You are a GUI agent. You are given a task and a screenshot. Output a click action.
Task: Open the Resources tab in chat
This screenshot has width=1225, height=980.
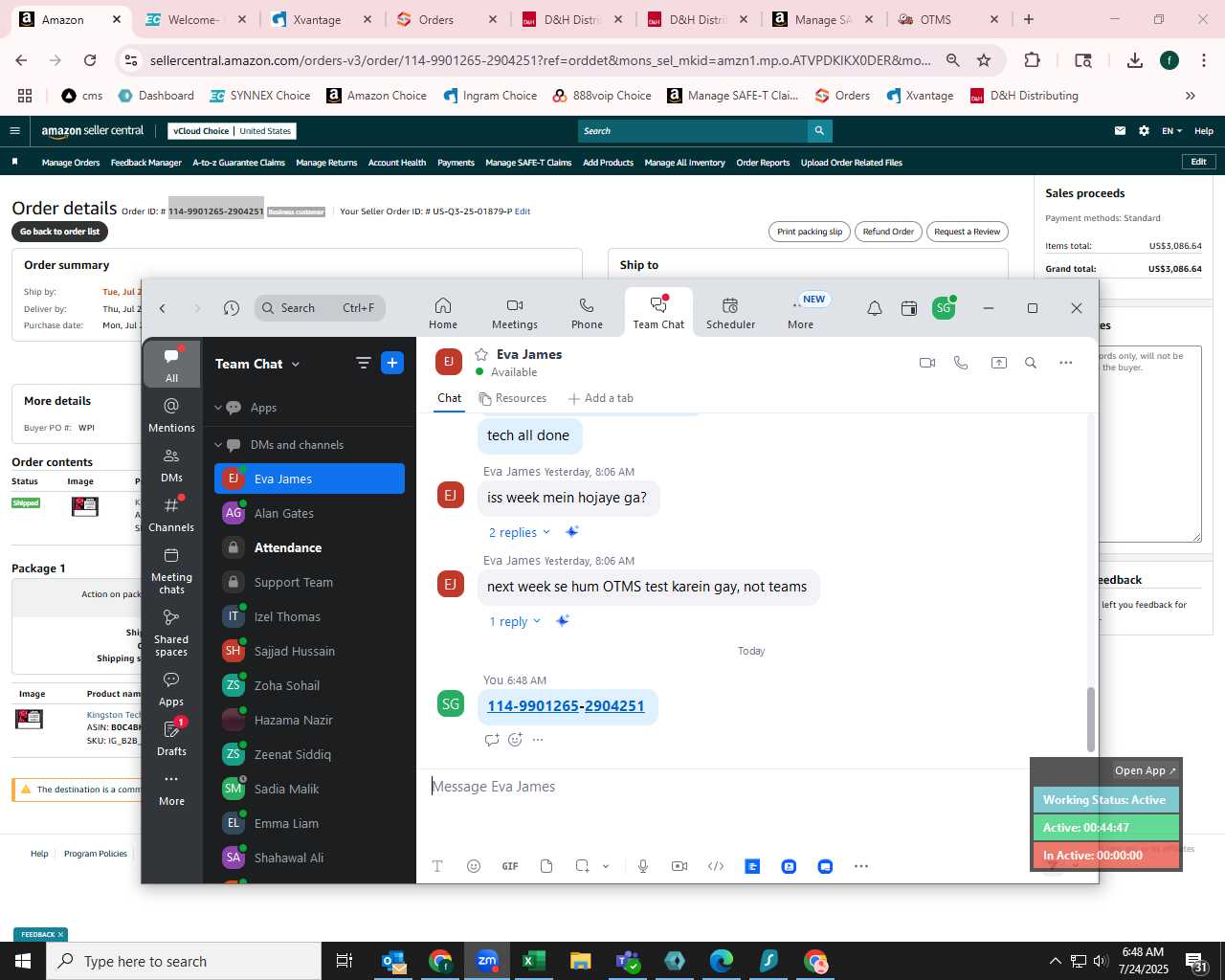[x=512, y=398]
